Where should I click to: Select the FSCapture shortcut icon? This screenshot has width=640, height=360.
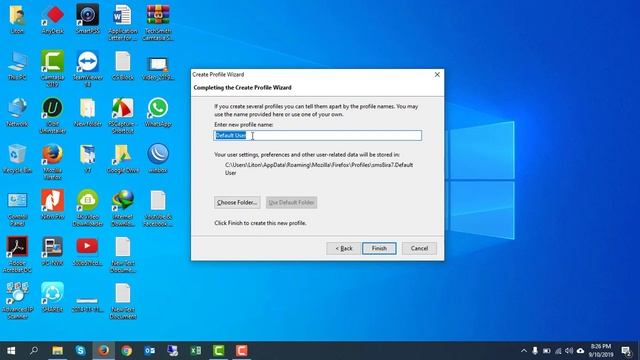click(x=122, y=116)
